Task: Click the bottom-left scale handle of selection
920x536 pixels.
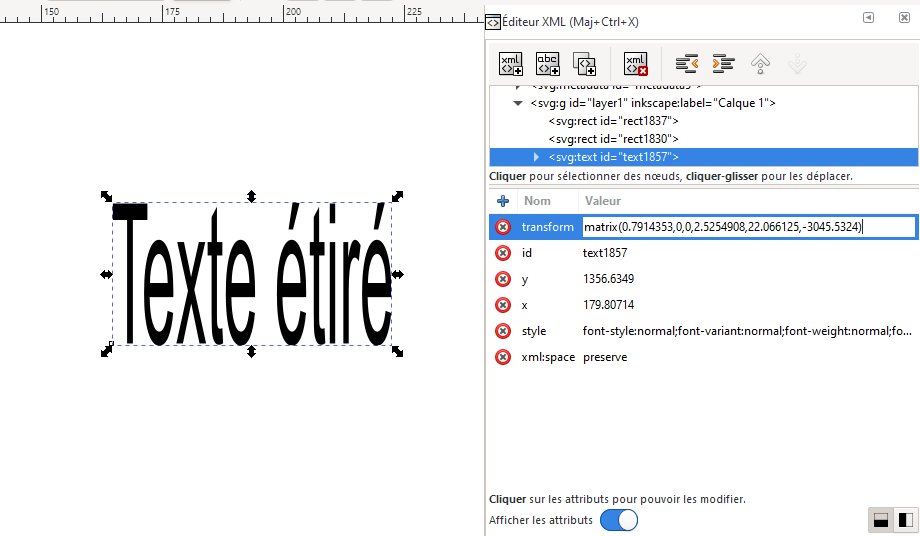Action: pos(106,351)
